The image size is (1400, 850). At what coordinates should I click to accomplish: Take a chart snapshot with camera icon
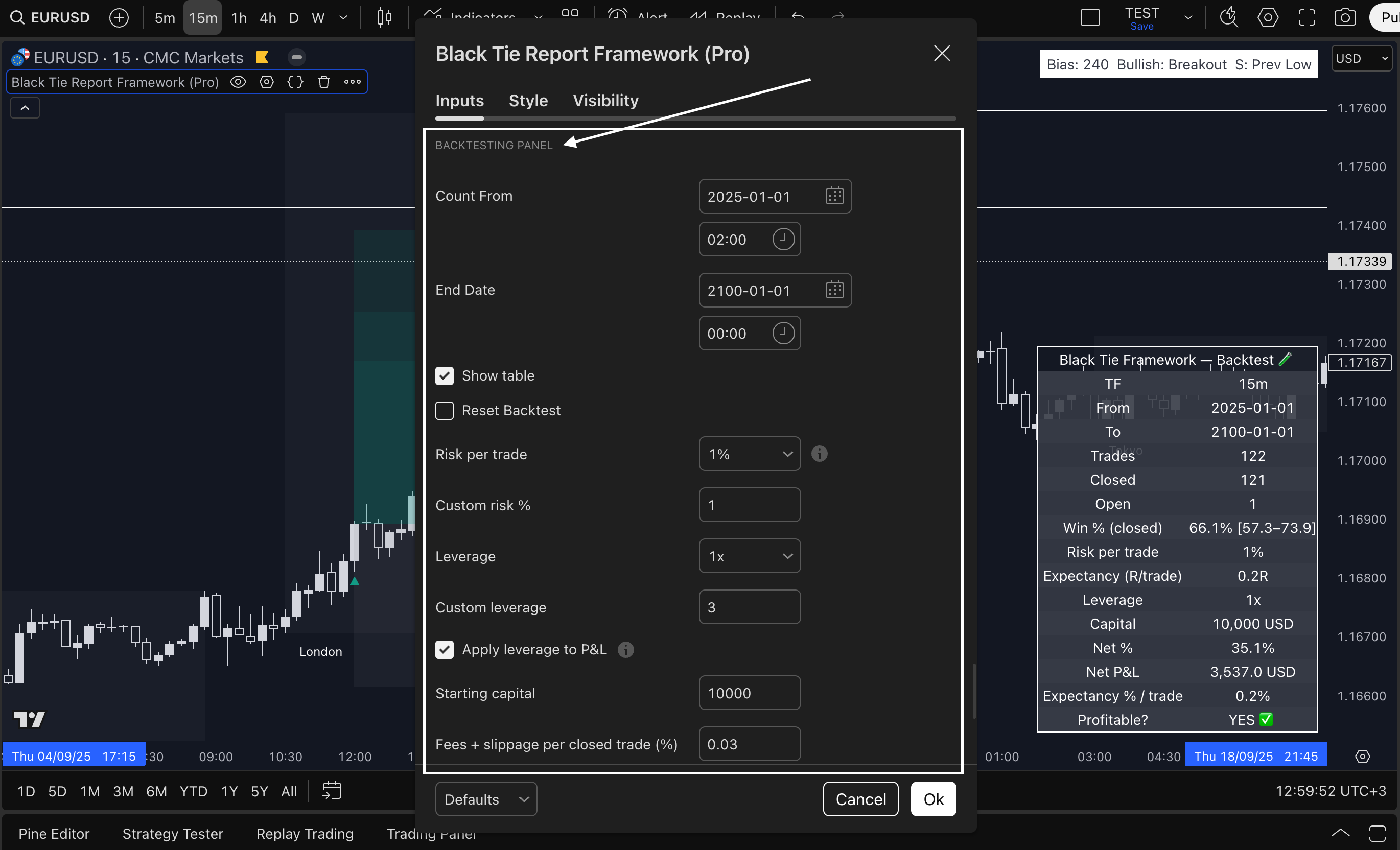1344,17
